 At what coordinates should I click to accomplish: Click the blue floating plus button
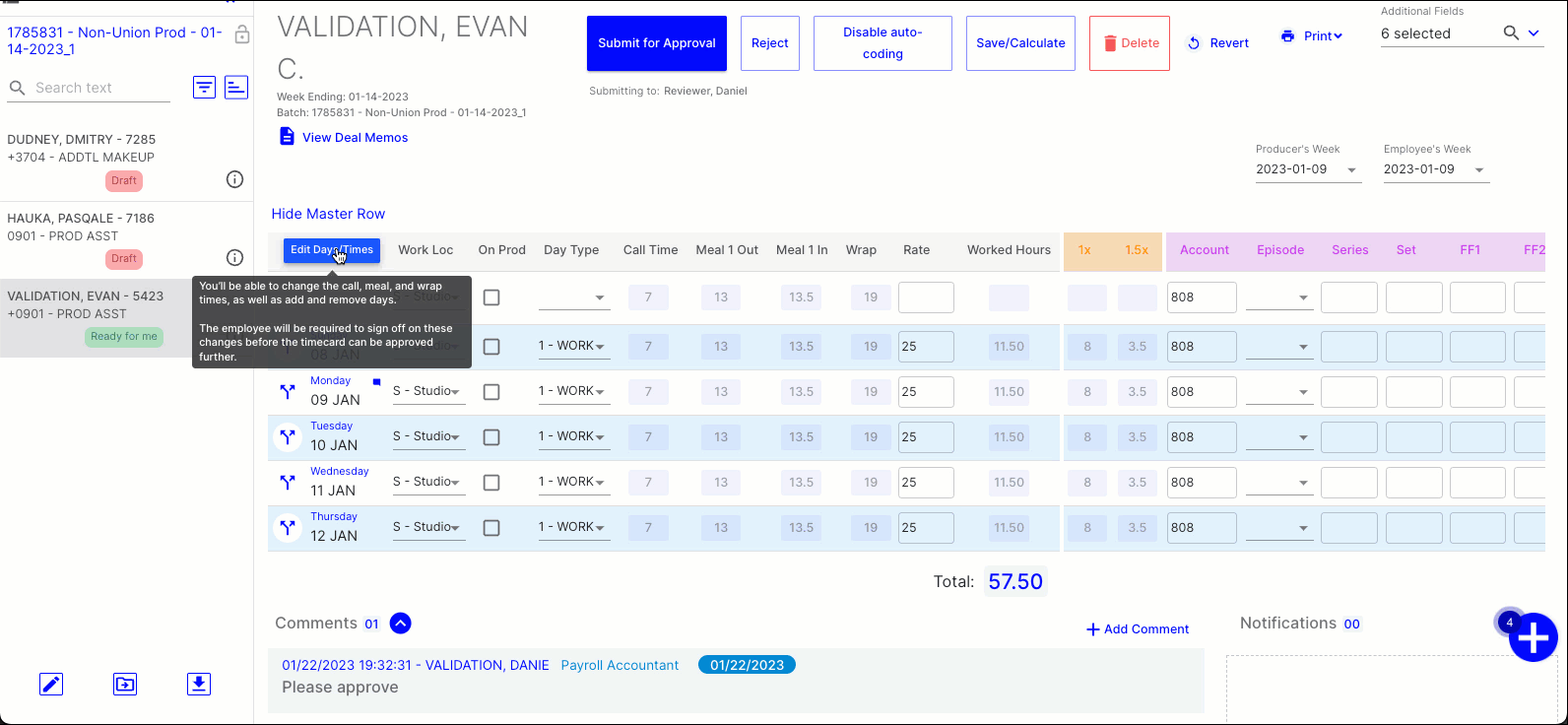pos(1533,637)
